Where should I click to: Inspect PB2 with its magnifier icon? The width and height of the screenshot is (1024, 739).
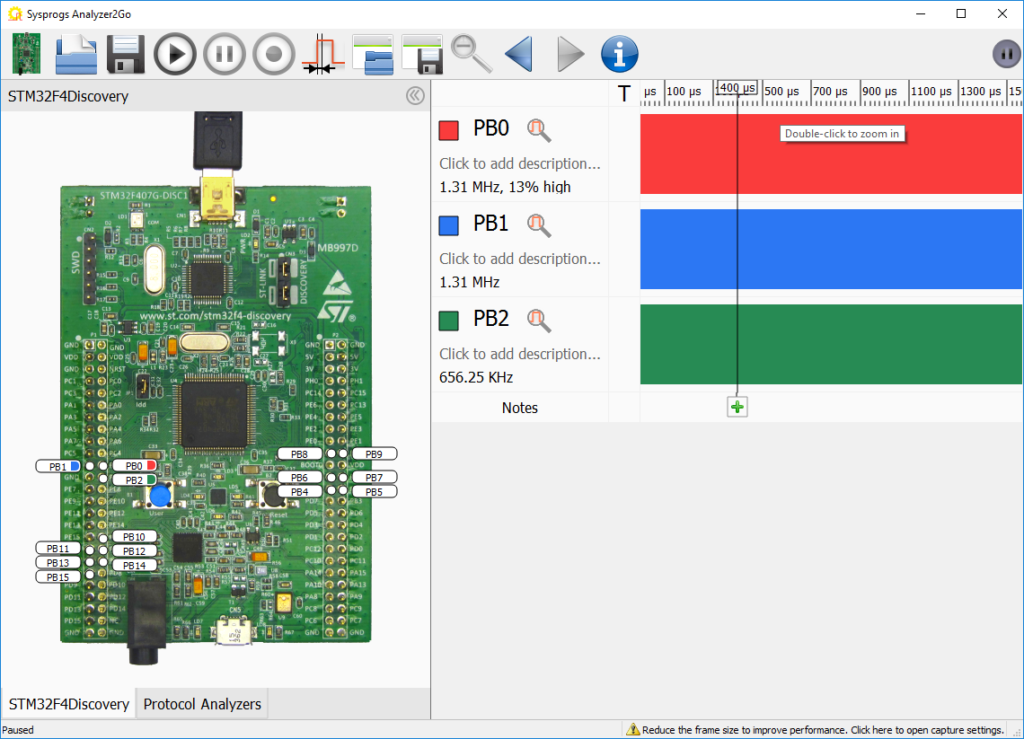pos(539,320)
